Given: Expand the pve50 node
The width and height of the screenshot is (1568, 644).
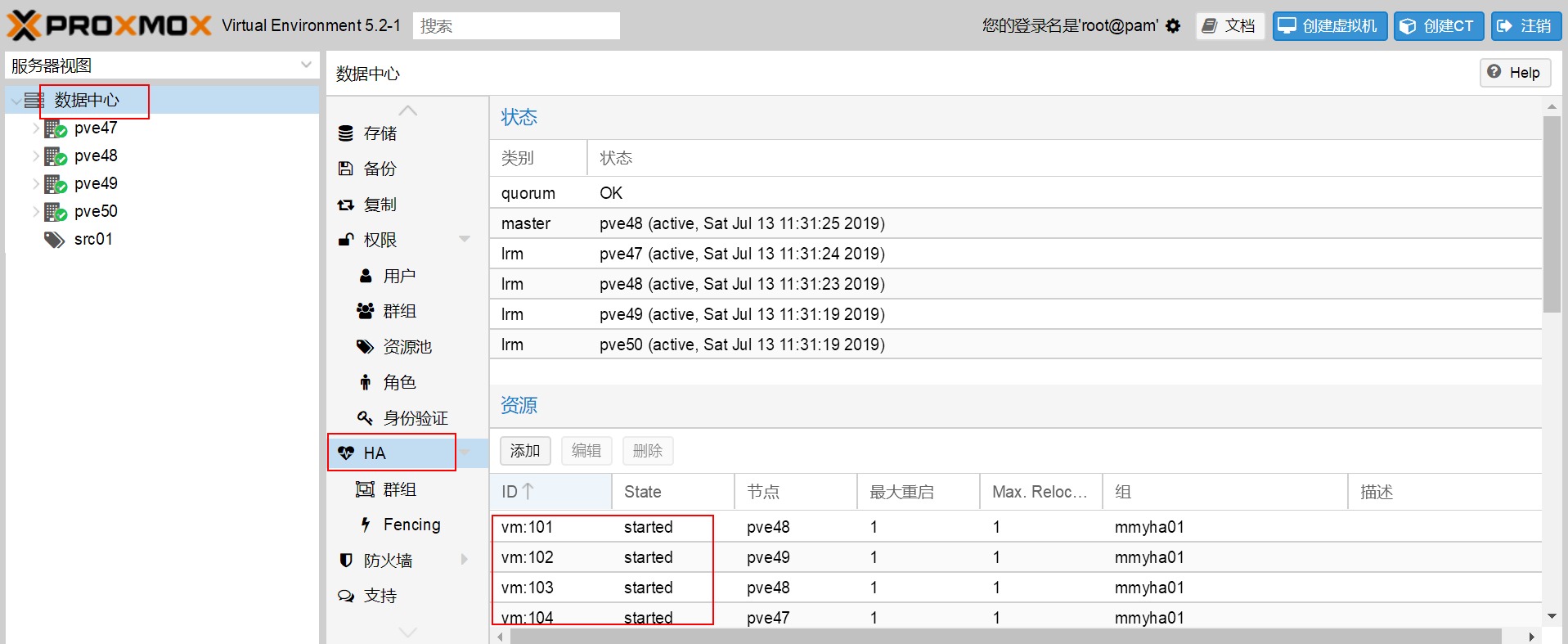Looking at the screenshot, I should pyautogui.click(x=36, y=212).
